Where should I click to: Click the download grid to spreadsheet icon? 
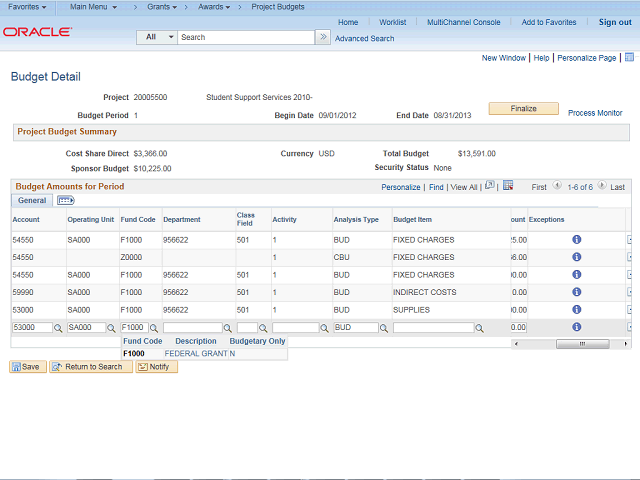508,186
